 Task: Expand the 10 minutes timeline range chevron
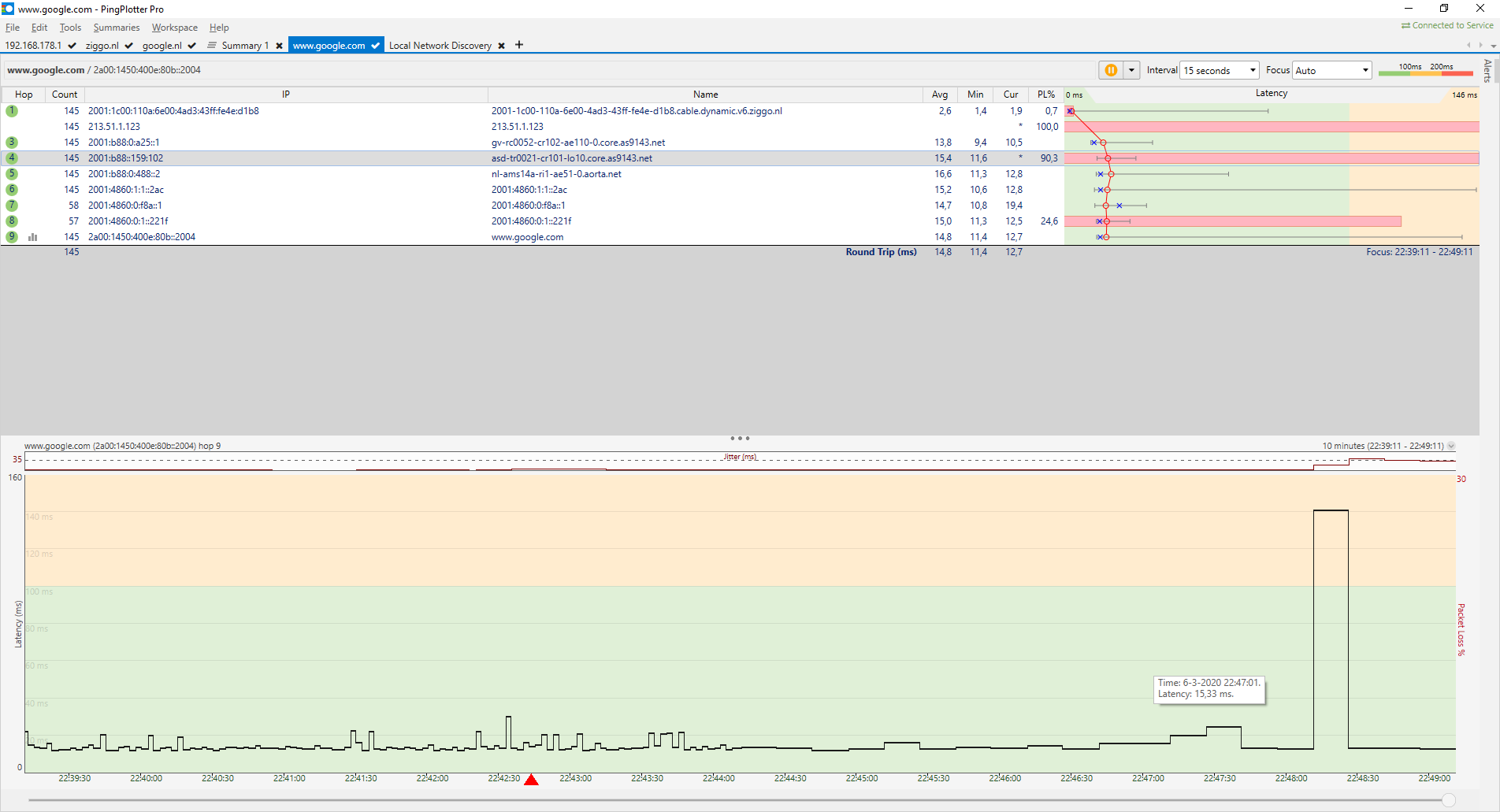coord(1451,446)
